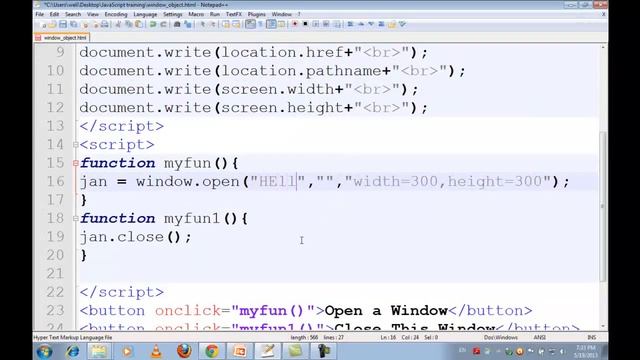Click Run Macro Multiple Times icon
Screen dimensions: 640x360
(x=326, y=24)
